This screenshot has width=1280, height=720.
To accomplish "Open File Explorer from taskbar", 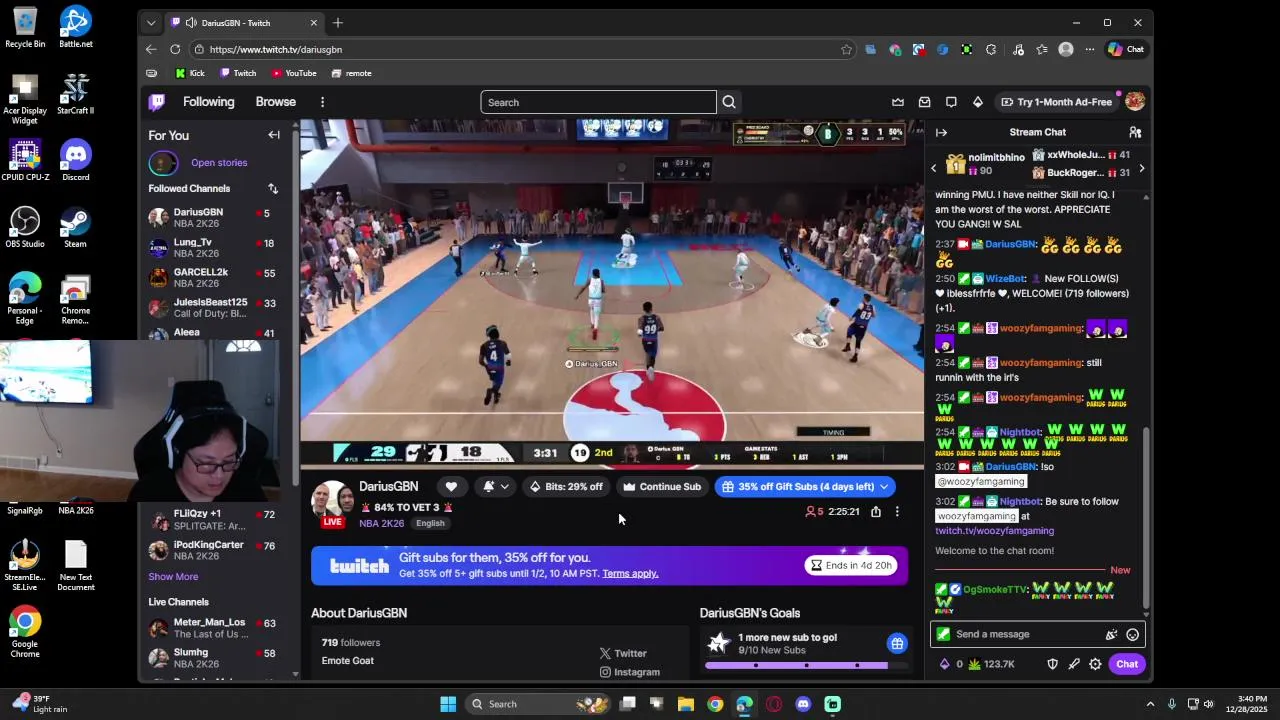I will pos(686,704).
